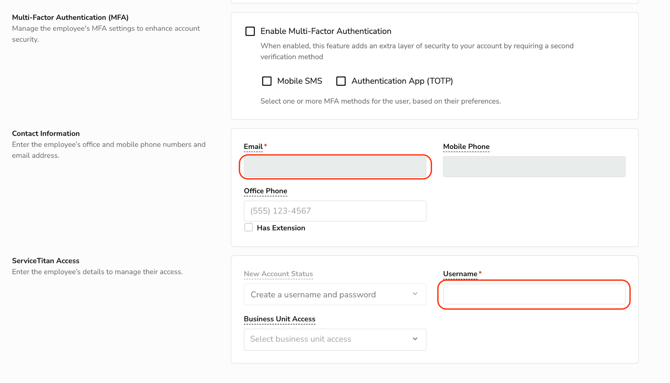Focus the Office Phone field
This screenshot has height=383, width=670.
coord(335,211)
